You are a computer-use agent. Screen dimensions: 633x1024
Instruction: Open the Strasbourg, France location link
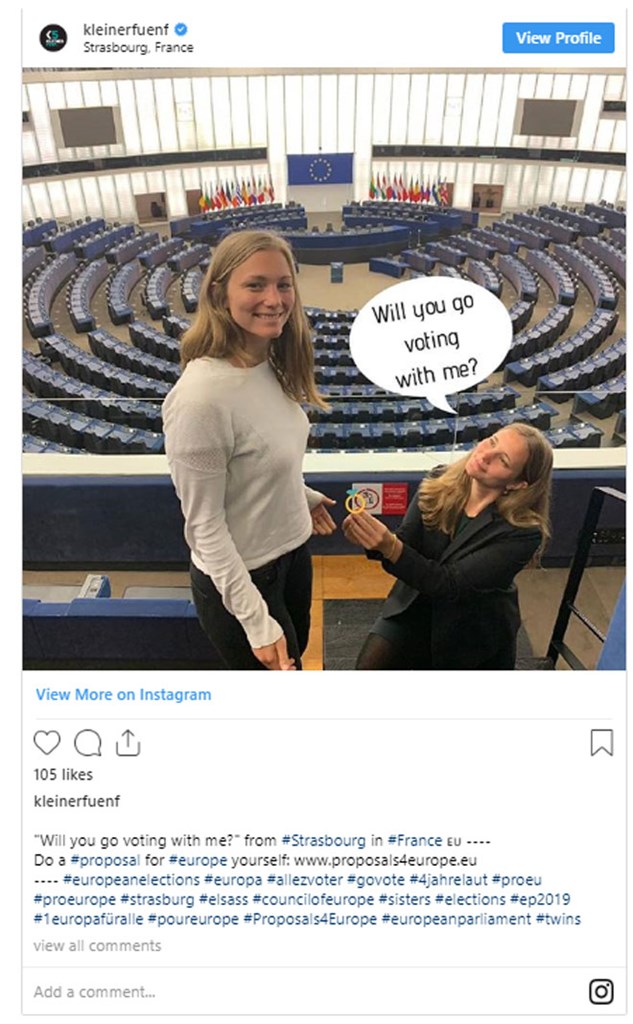(138, 48)
